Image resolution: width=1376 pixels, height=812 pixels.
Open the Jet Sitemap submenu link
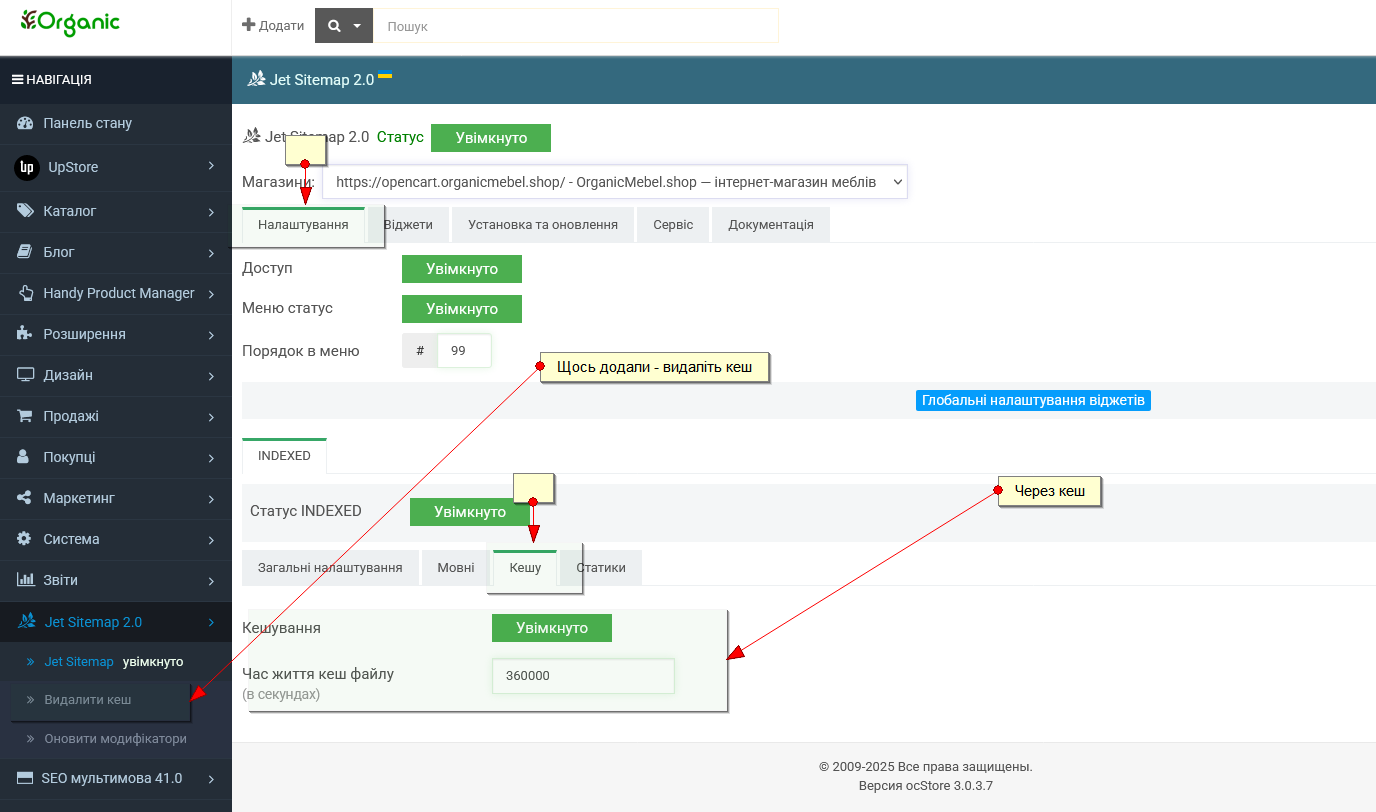click(79, 662)
